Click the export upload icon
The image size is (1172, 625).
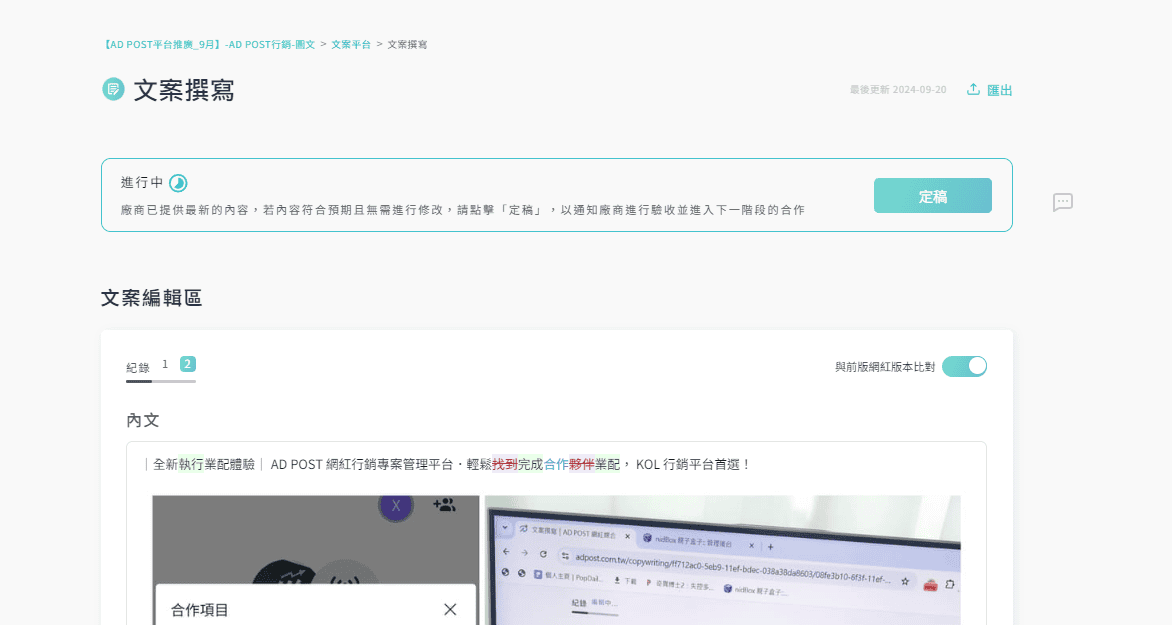973,90
